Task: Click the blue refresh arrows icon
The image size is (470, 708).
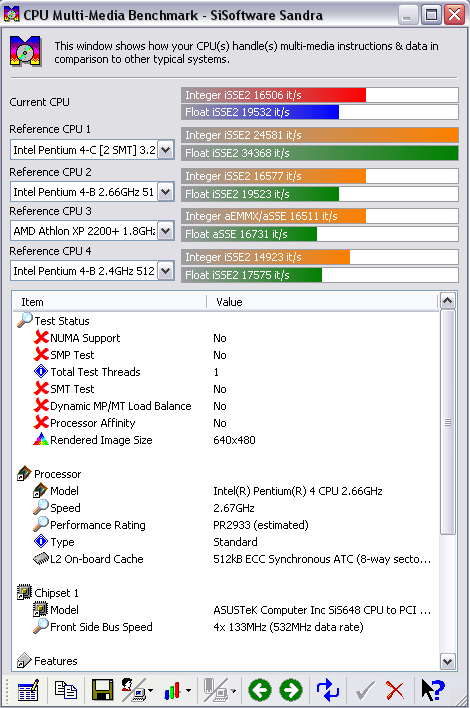Action: (328, 690)
